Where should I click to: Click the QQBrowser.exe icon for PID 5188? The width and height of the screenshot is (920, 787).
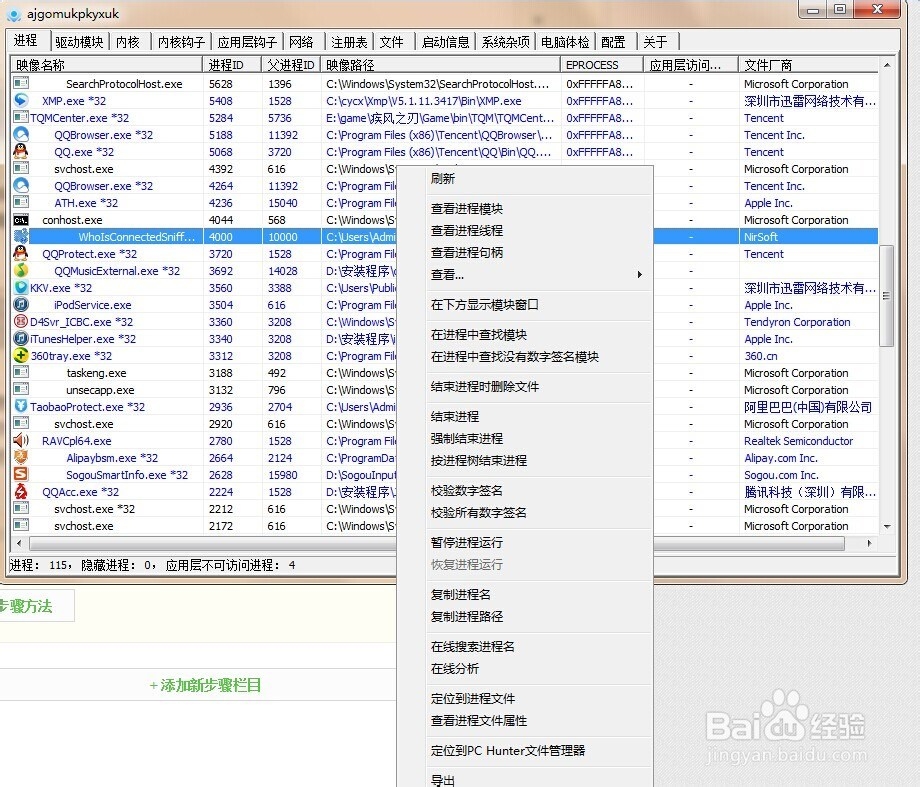pyautogui.click(x=21, y=134)
